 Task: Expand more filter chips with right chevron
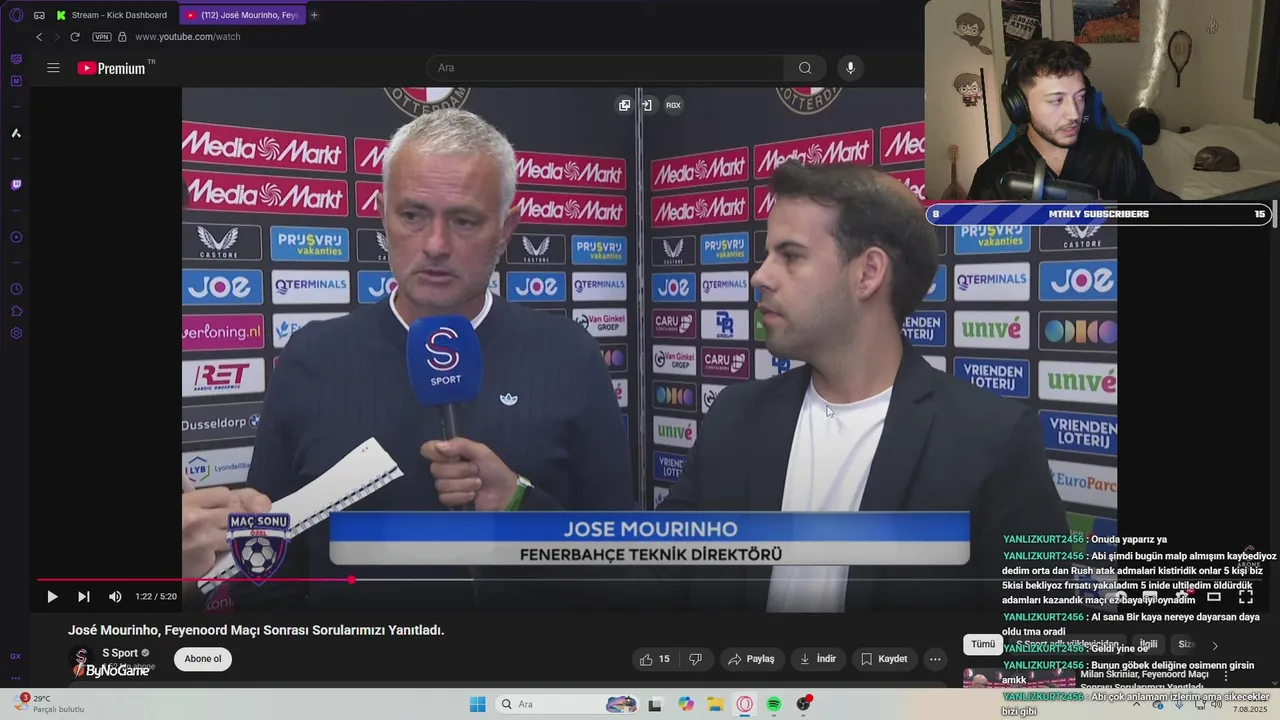(1215, 645)
